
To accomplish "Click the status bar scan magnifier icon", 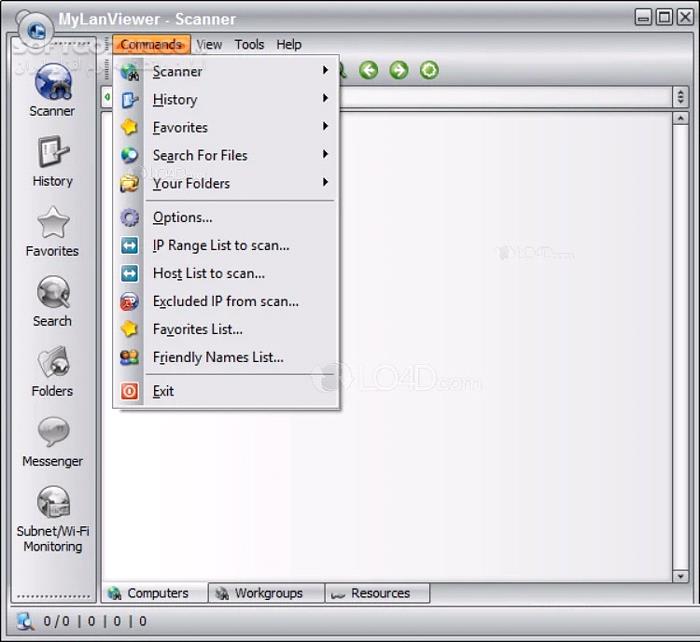I will (25, 621).
